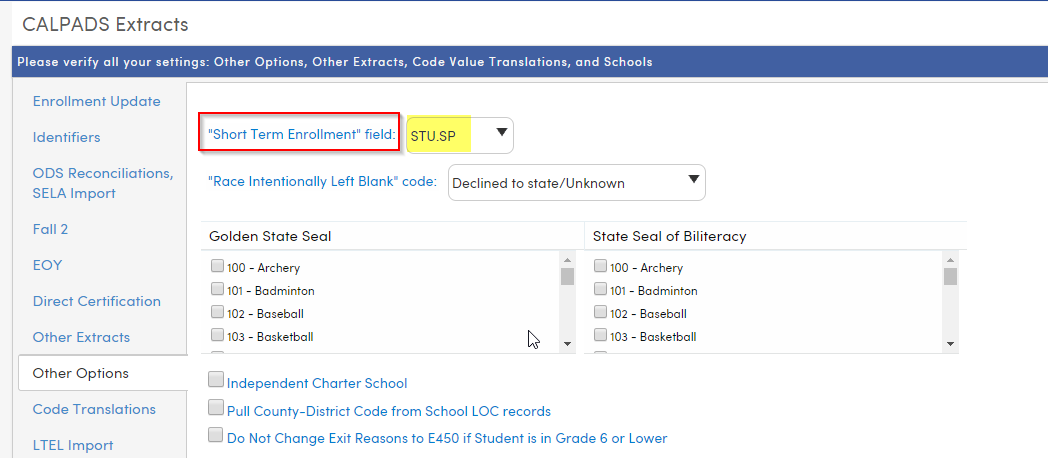Viewport: 1048px width, 458px height.
Task: Click the State Seal of Biliteracy column header
Action: (670, 236)
